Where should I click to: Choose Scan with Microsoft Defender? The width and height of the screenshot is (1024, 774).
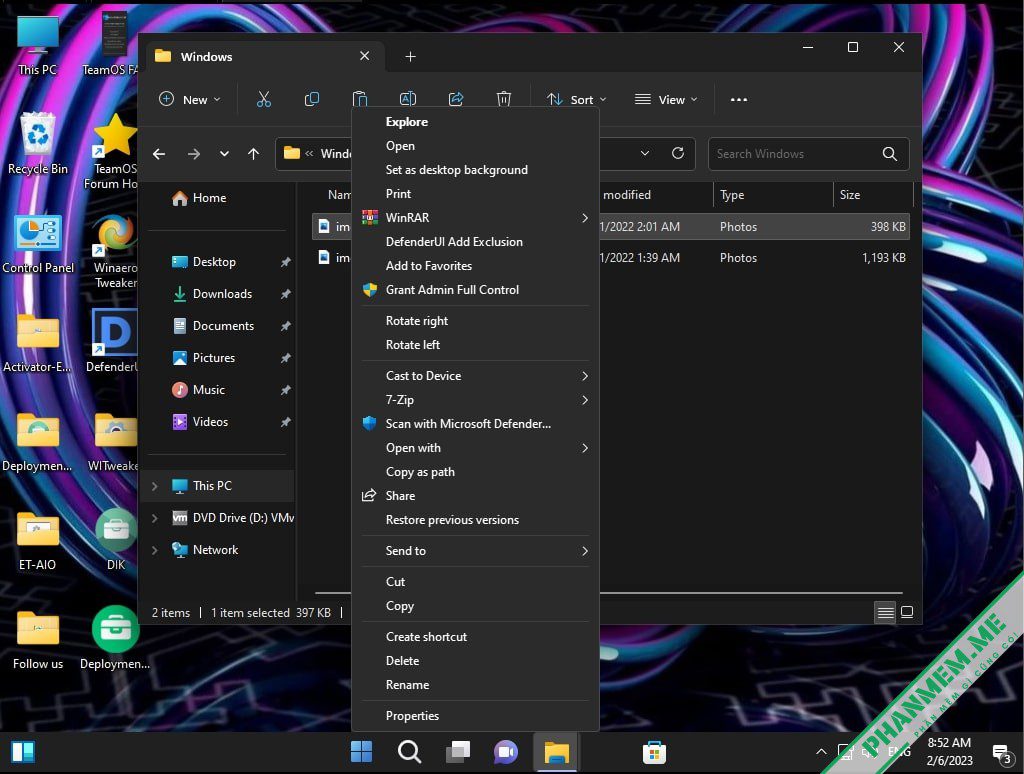[x=475, y=424]
